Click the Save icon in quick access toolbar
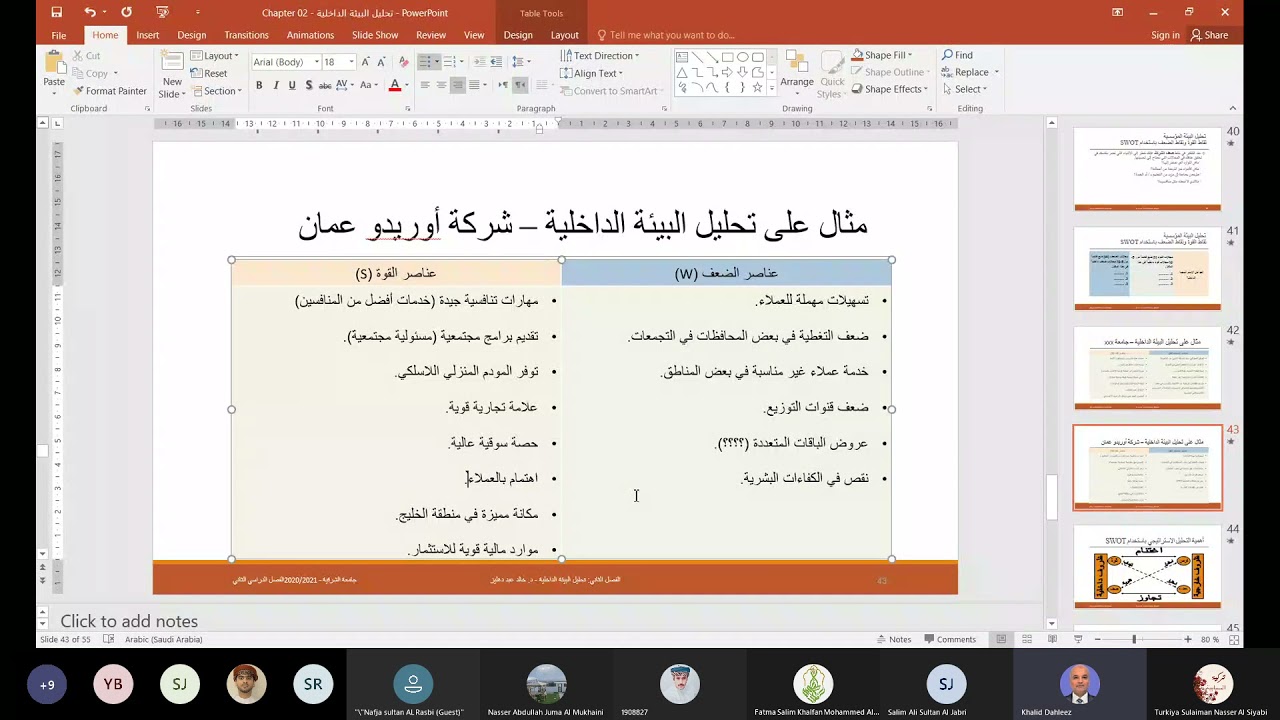 coord(56,12)
